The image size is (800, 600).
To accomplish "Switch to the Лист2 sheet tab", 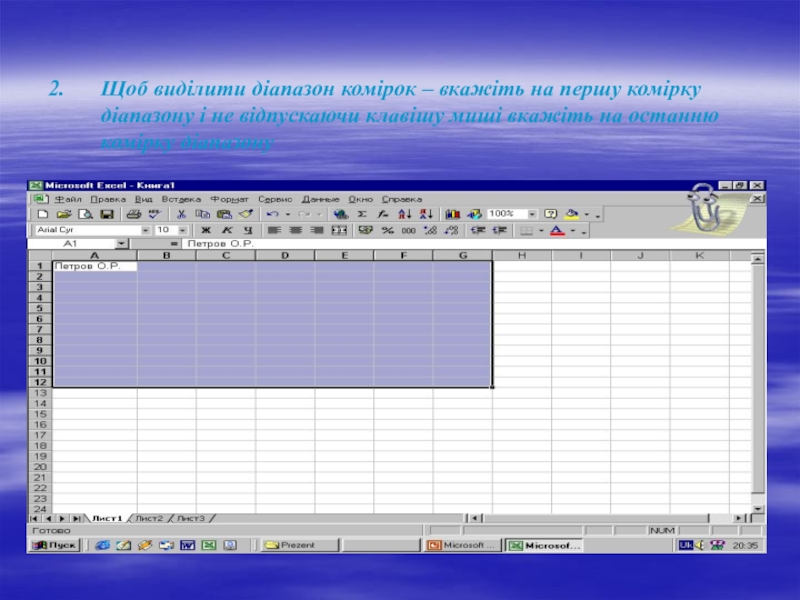I will 149,518.
